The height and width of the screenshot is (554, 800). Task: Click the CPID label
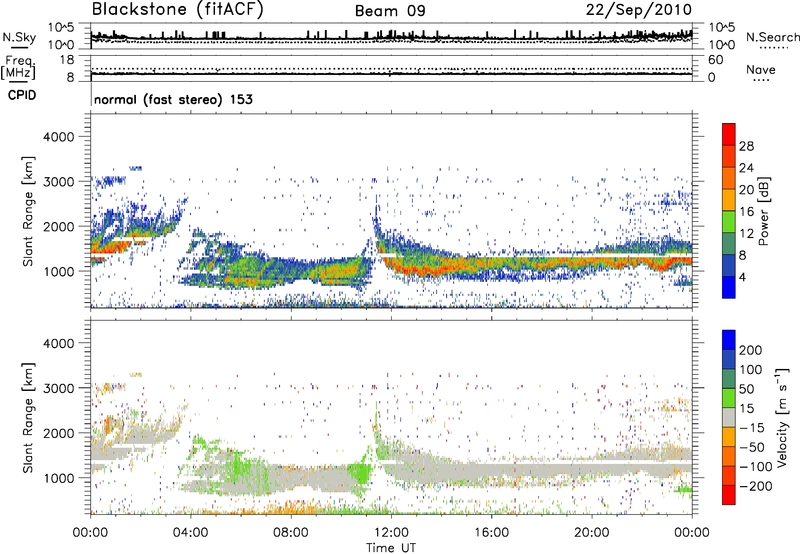22,95
